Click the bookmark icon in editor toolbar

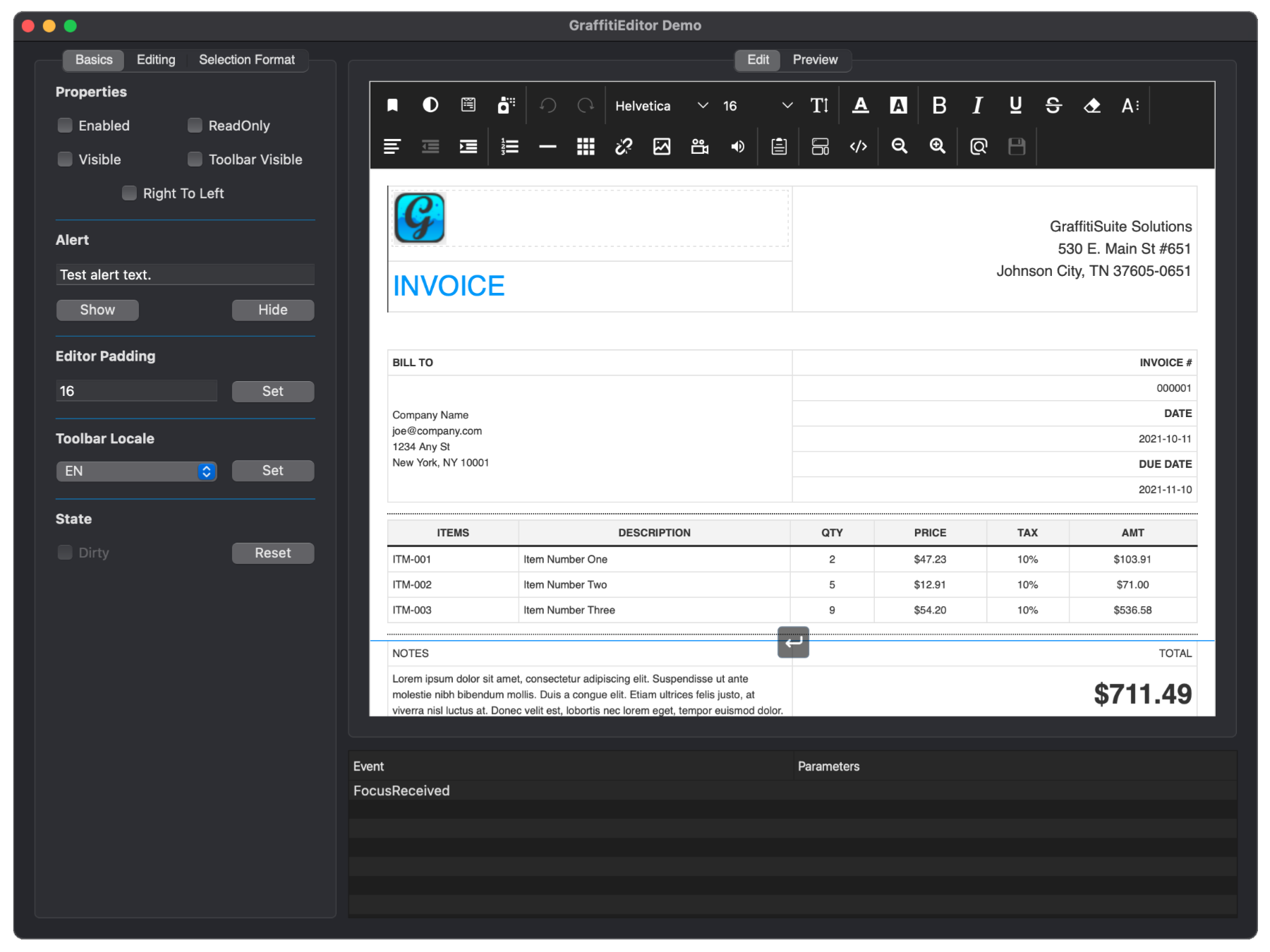tap(392, 106)
